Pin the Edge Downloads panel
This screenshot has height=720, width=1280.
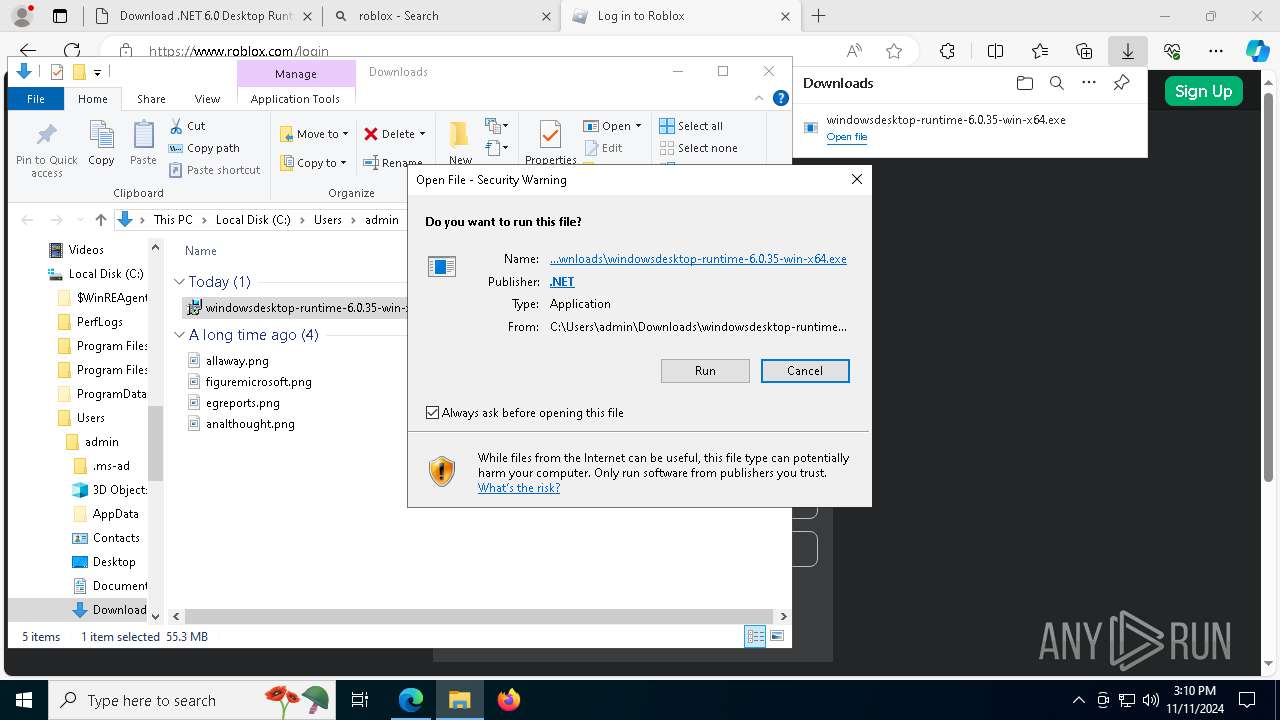click(1122, 83)
